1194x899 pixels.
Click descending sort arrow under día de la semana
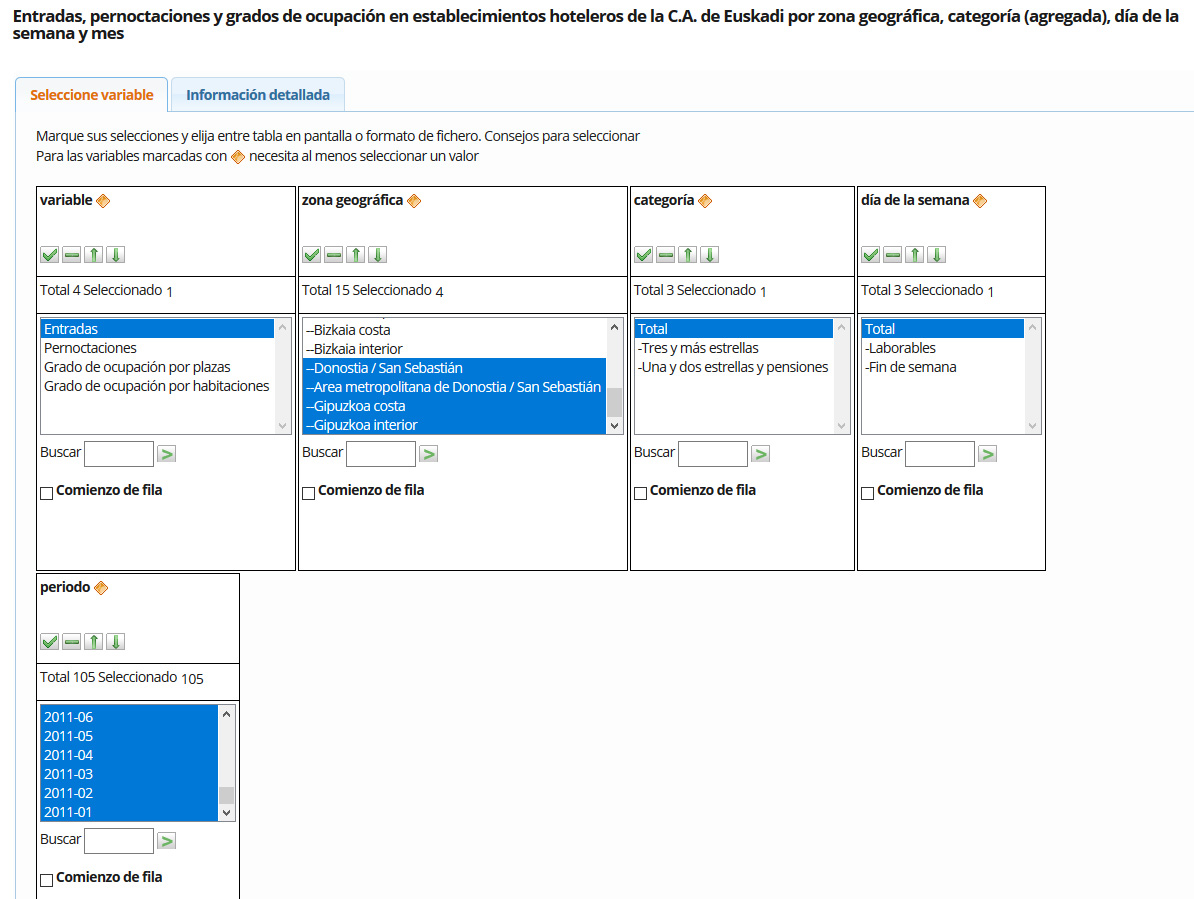(x=936, y=255)
